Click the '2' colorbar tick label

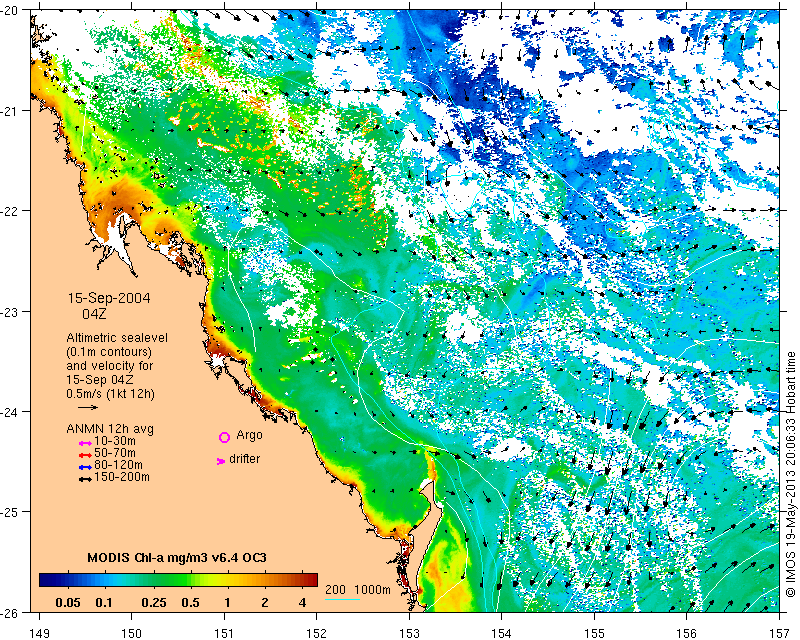(264, 603)
